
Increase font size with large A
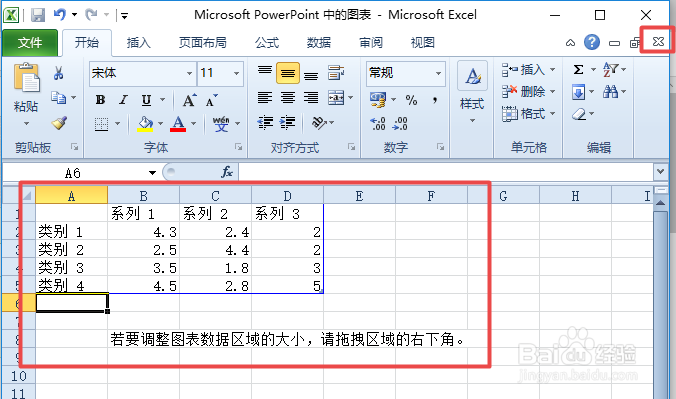189,100
